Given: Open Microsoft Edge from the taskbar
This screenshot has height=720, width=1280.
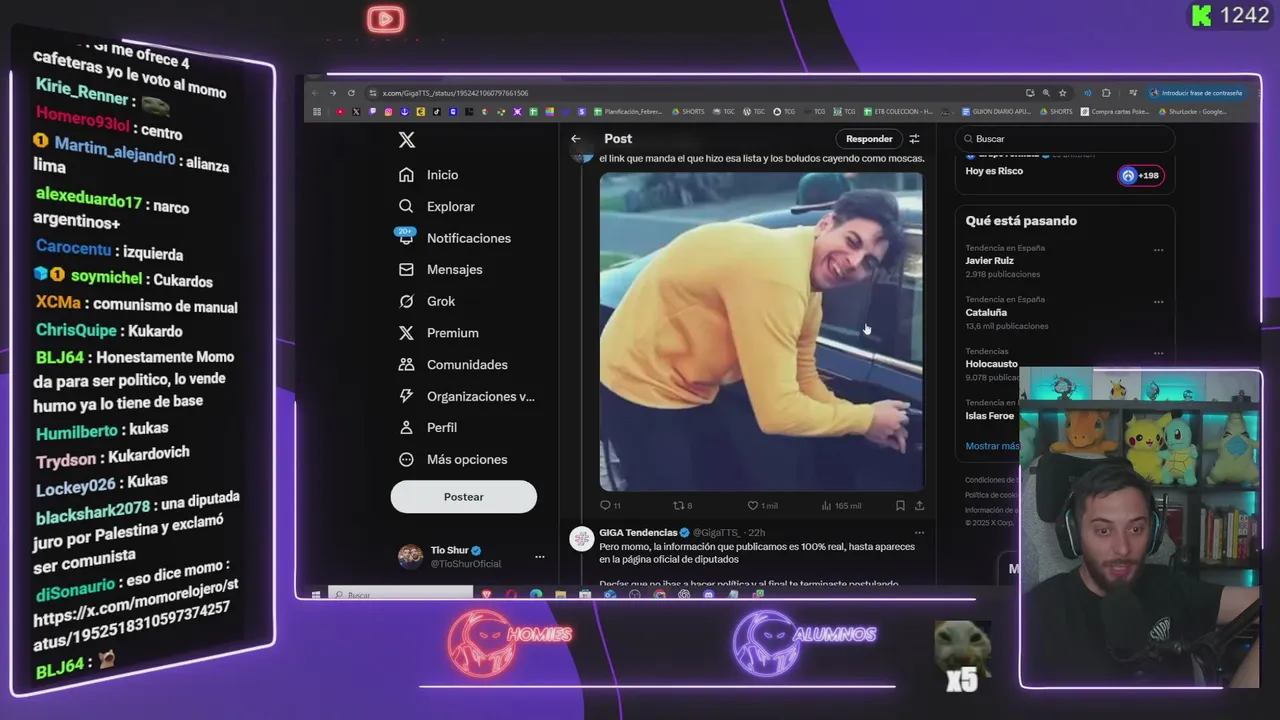Looking at the screenshot, I should [x=536, y=594].
